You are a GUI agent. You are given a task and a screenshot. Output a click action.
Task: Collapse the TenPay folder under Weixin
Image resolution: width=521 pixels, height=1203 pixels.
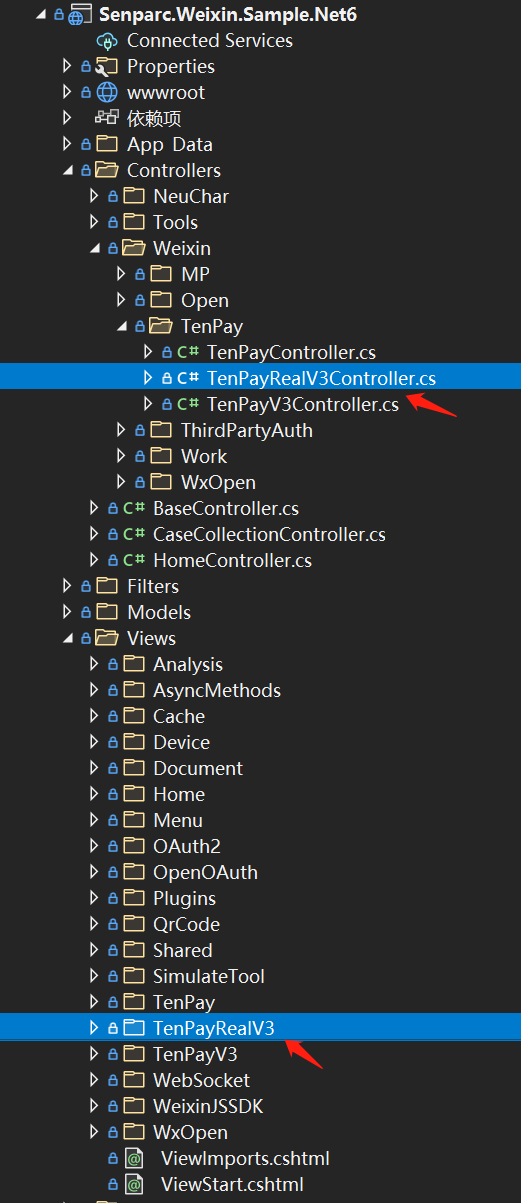point(122,327)
